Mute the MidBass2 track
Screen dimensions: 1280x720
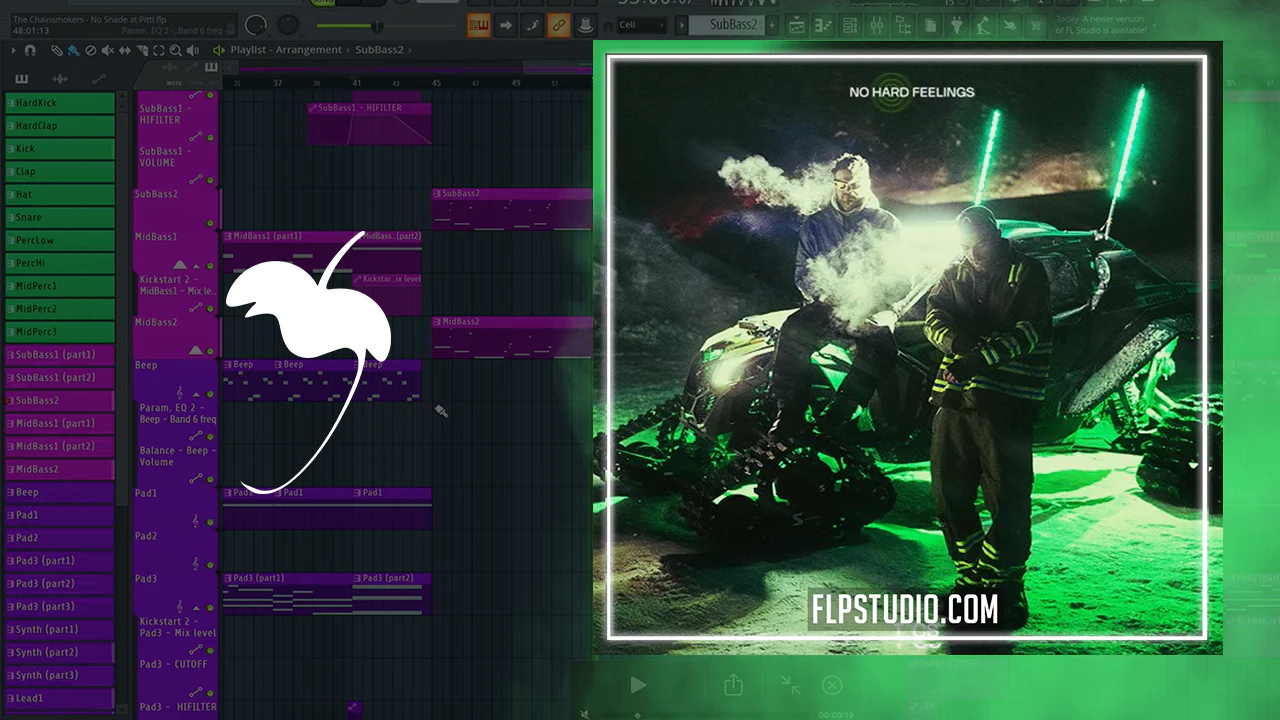[210, 350]
